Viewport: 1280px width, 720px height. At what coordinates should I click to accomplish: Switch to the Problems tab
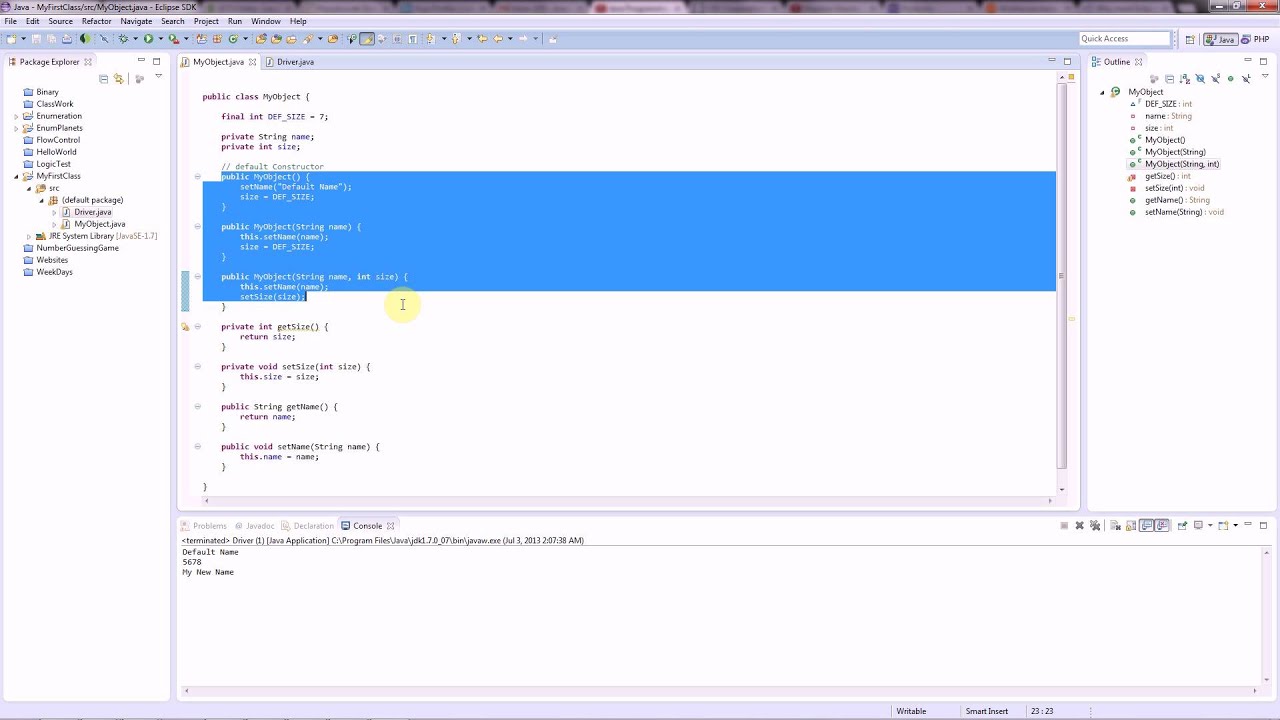[209, 526]
